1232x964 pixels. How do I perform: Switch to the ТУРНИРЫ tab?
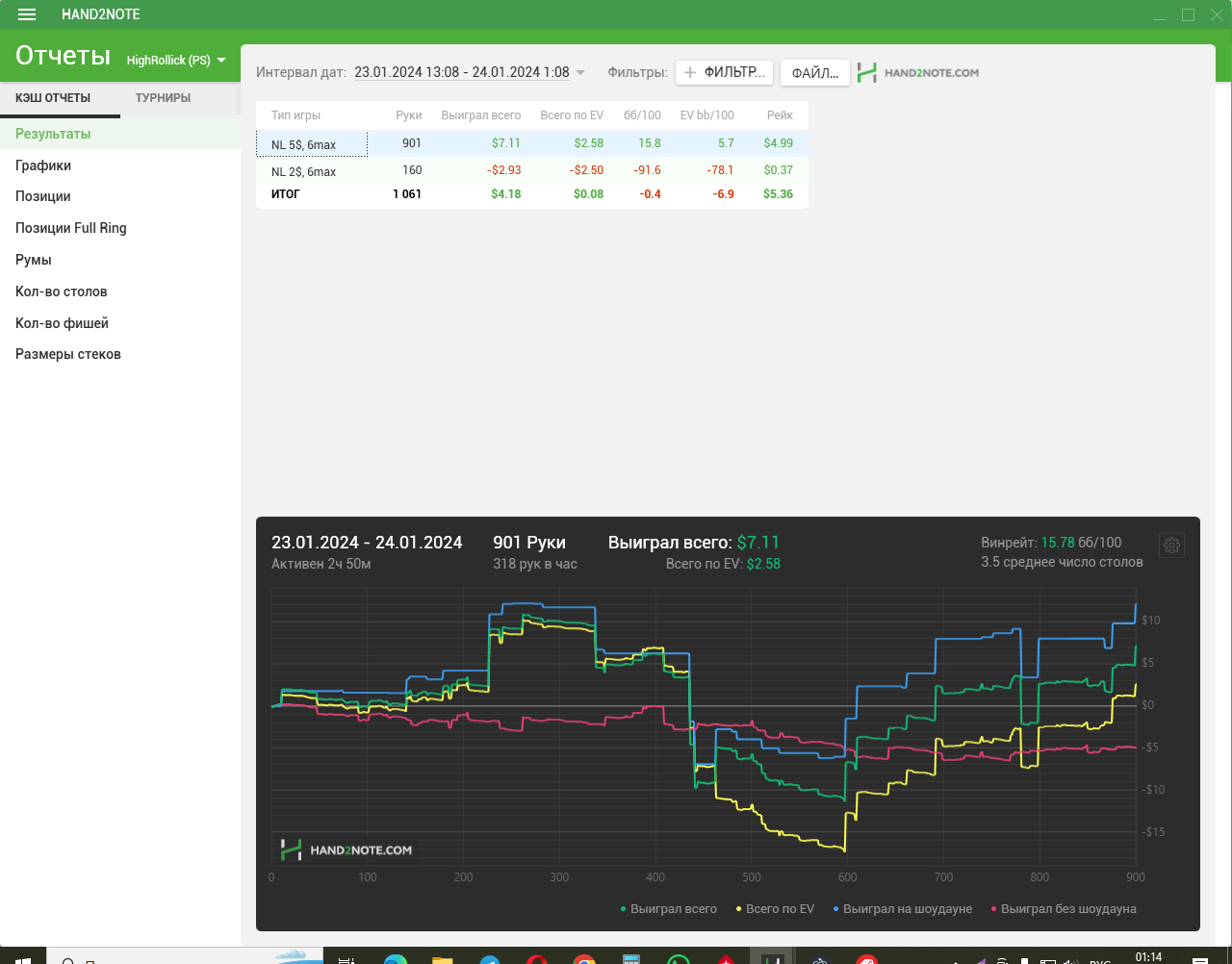point(163,98)
